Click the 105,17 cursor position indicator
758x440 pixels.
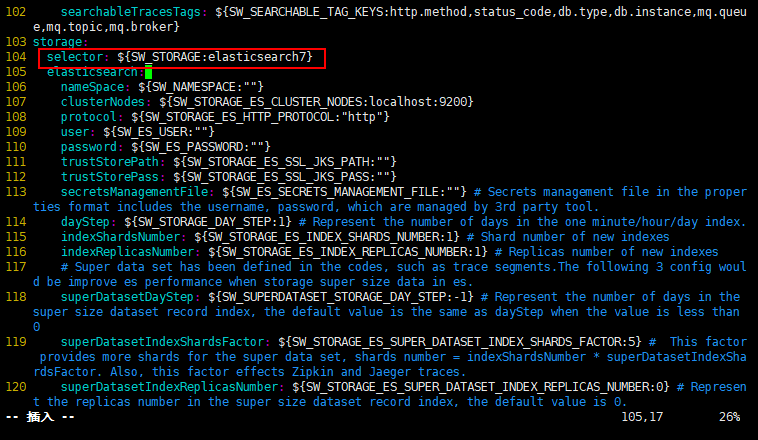[x=642, y=417]
